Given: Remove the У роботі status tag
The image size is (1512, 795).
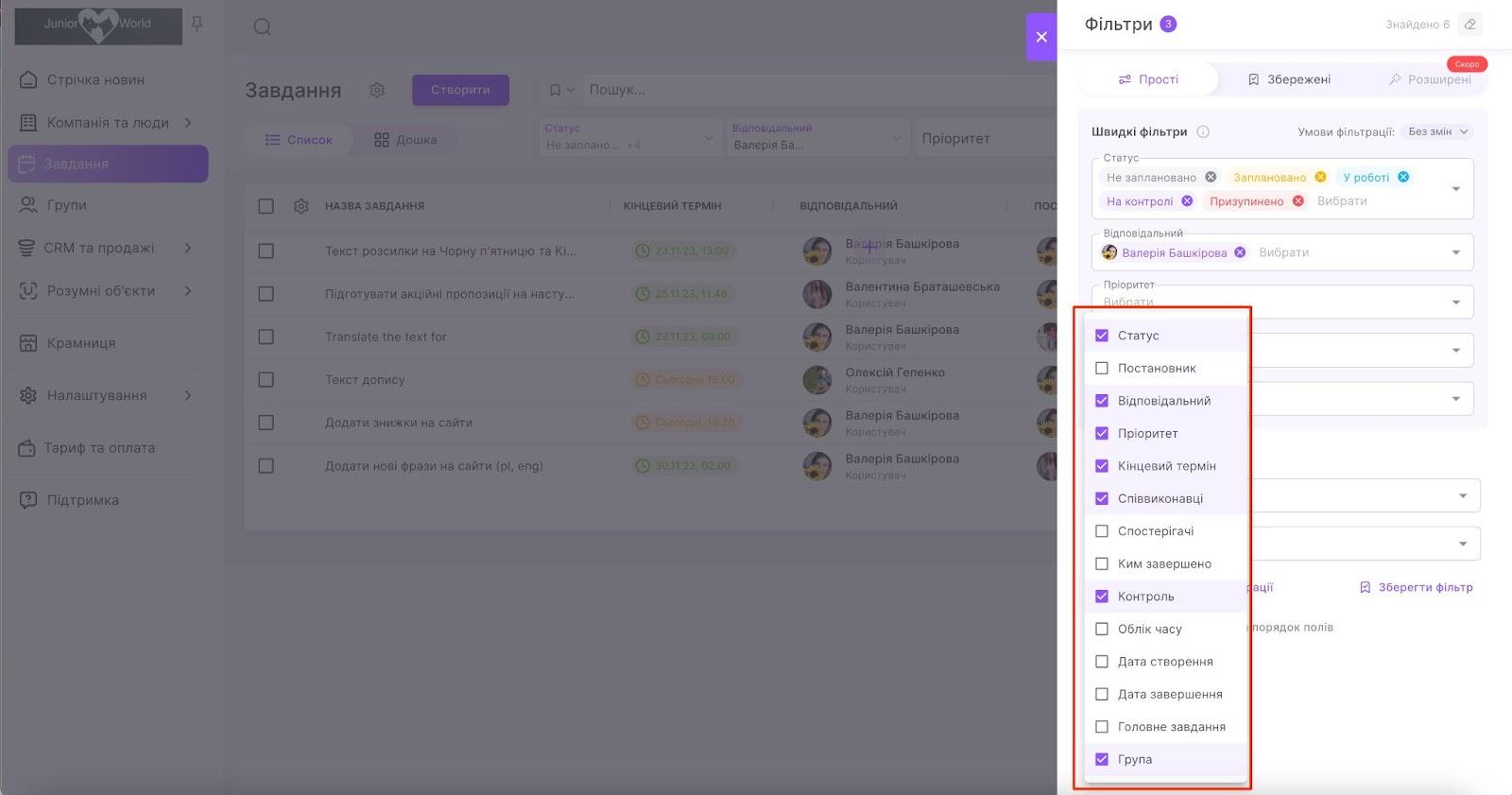Looking at the screenshot, I should click(x=1403, y=177).
